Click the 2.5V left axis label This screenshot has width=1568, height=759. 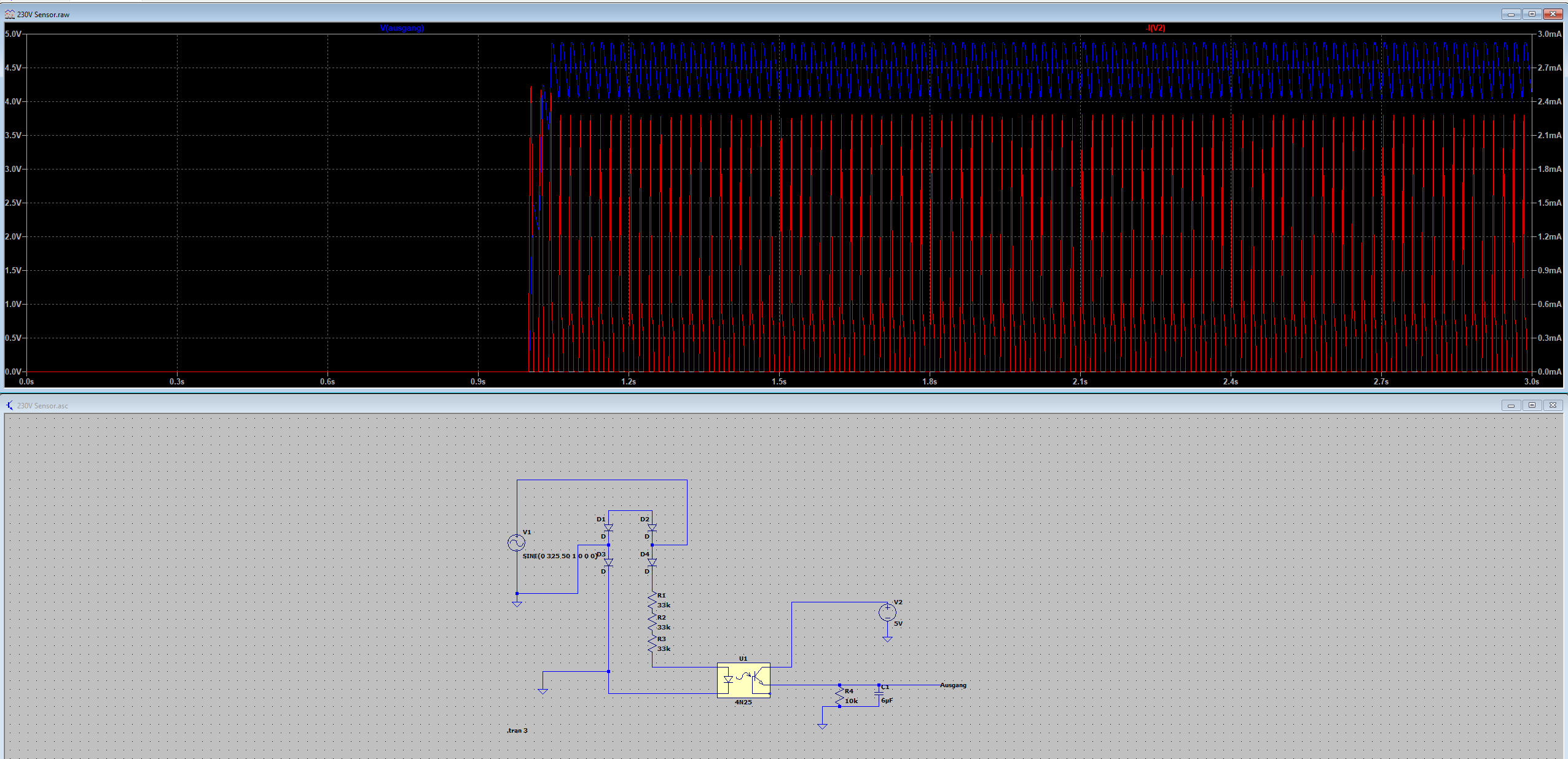pyautogui.click(x=13, y=203)
